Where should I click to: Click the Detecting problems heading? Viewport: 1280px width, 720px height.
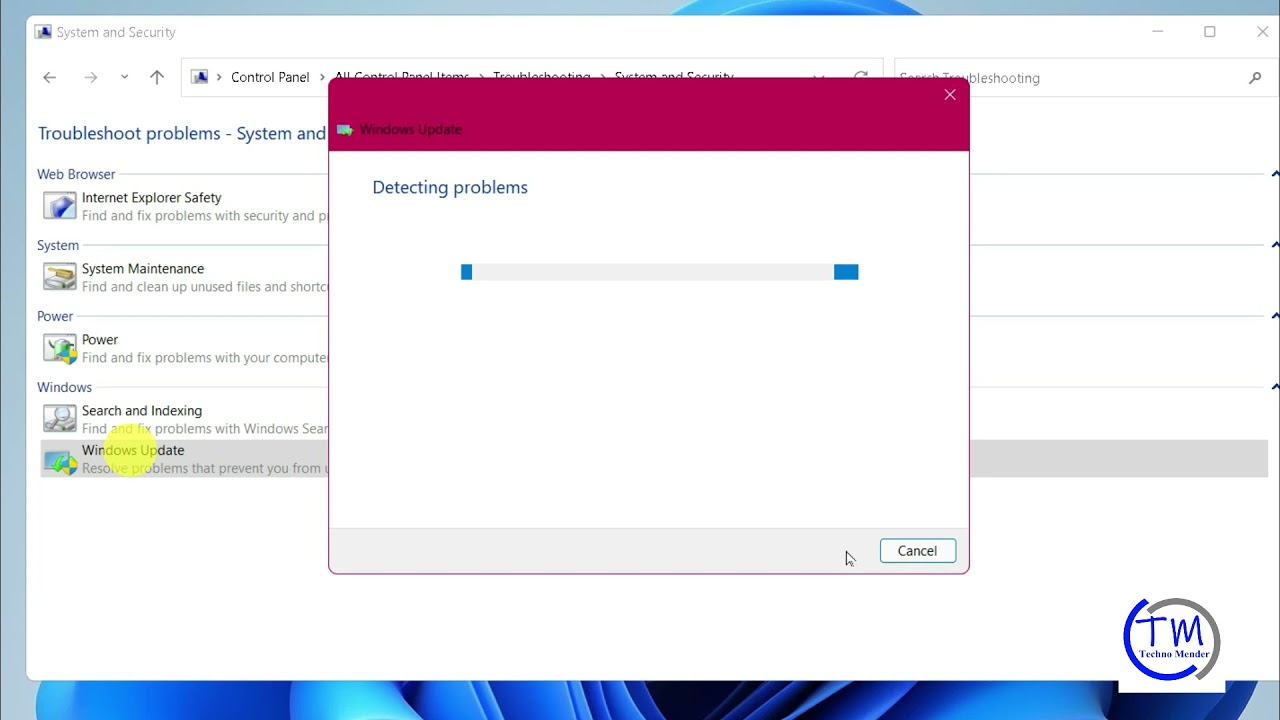[450, 187]
